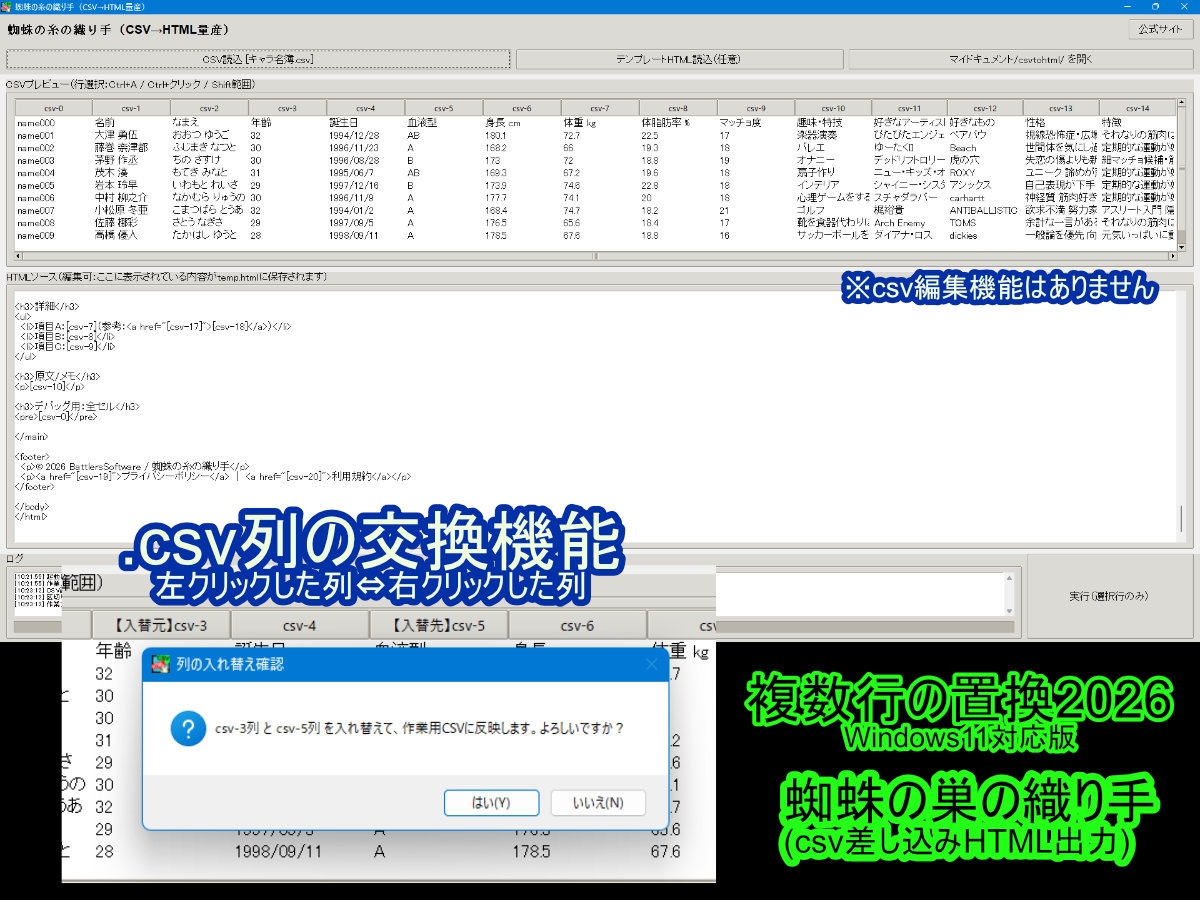Cancel the swap with いいえ(N)

click(x=598, y=803)
